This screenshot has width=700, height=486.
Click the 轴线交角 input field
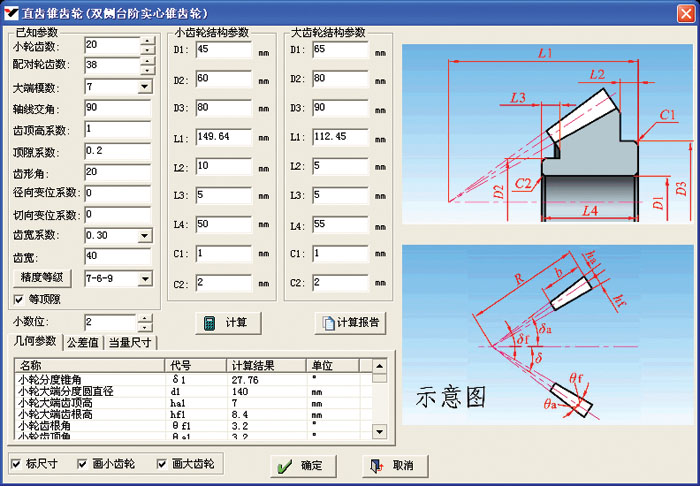[x=117, y=108]
